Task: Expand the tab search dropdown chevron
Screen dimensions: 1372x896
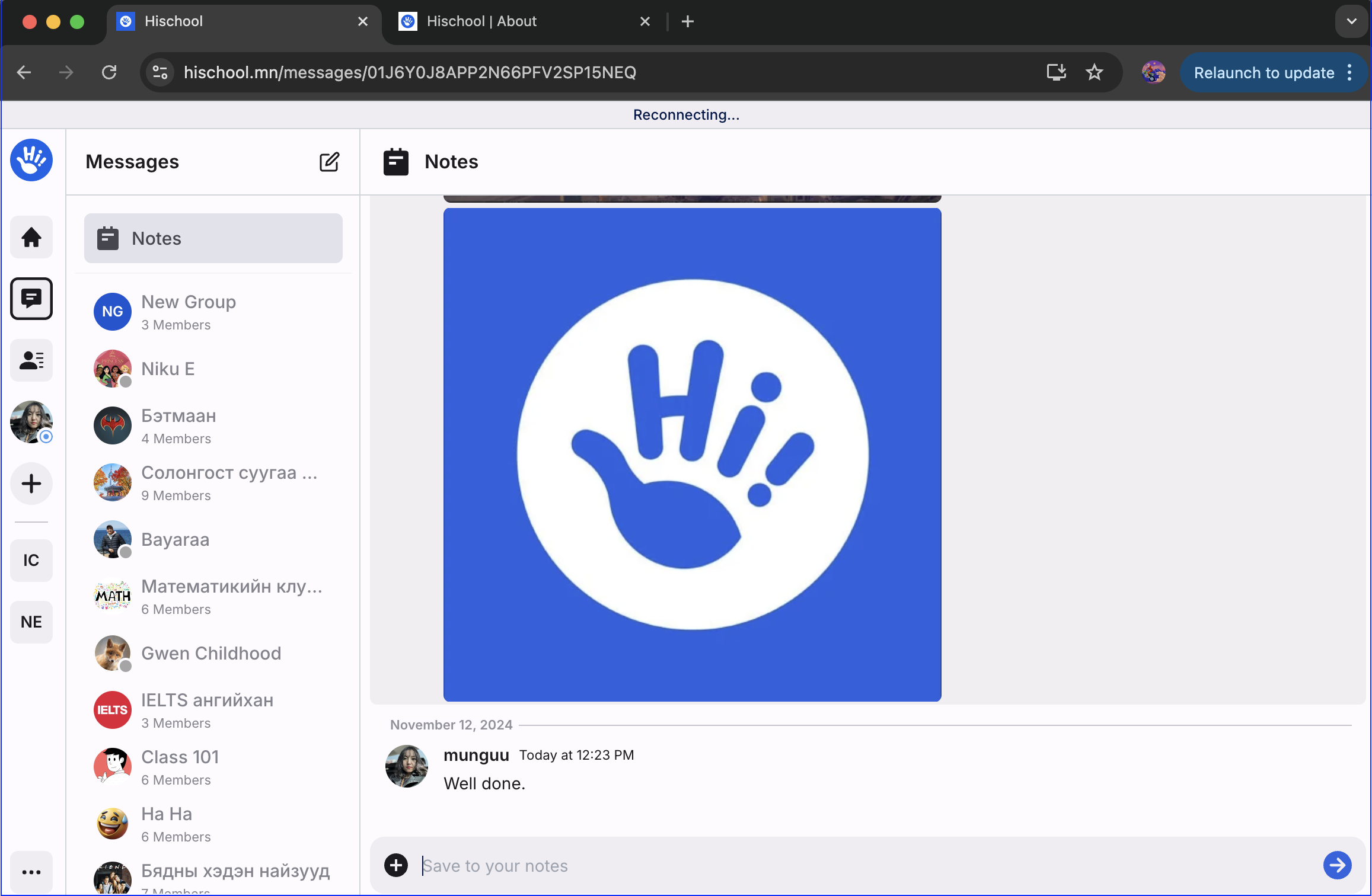Action: [x=1351, y=21]
